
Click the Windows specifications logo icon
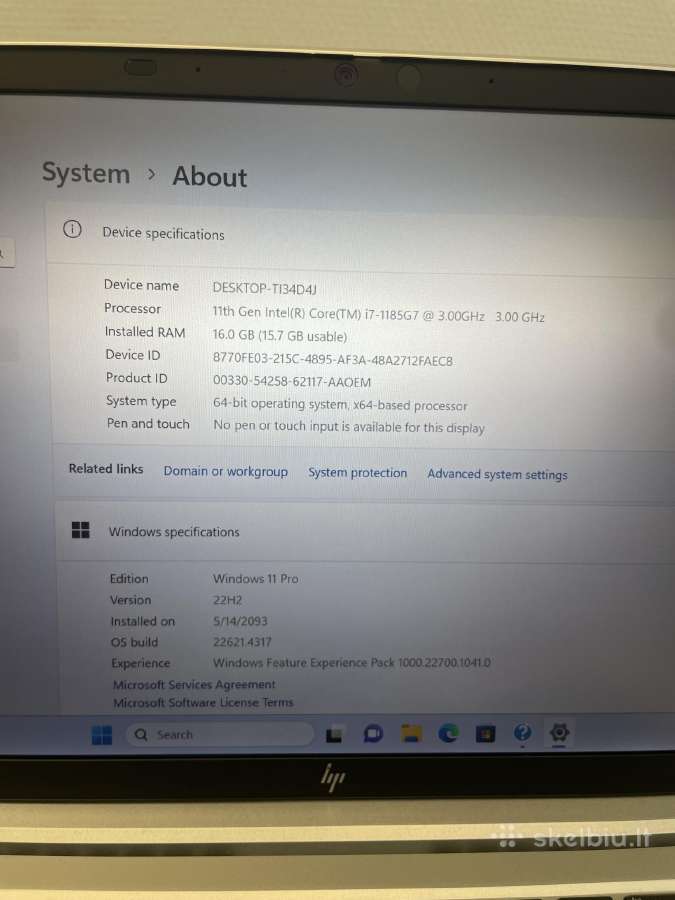pyautogui.click(x=81, y=530)
